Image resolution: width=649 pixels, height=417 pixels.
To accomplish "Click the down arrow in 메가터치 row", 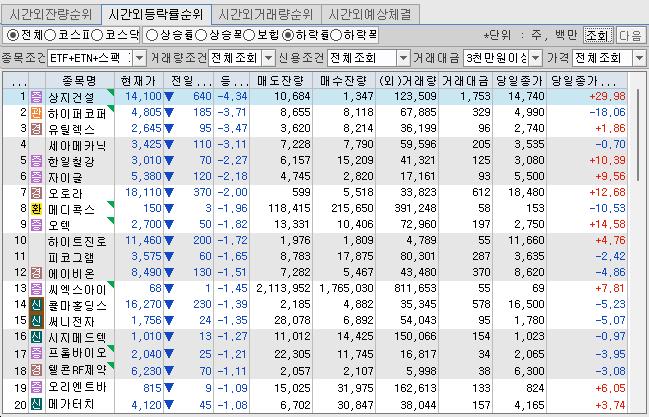I will pyautogui.click(x=169, y=405).
